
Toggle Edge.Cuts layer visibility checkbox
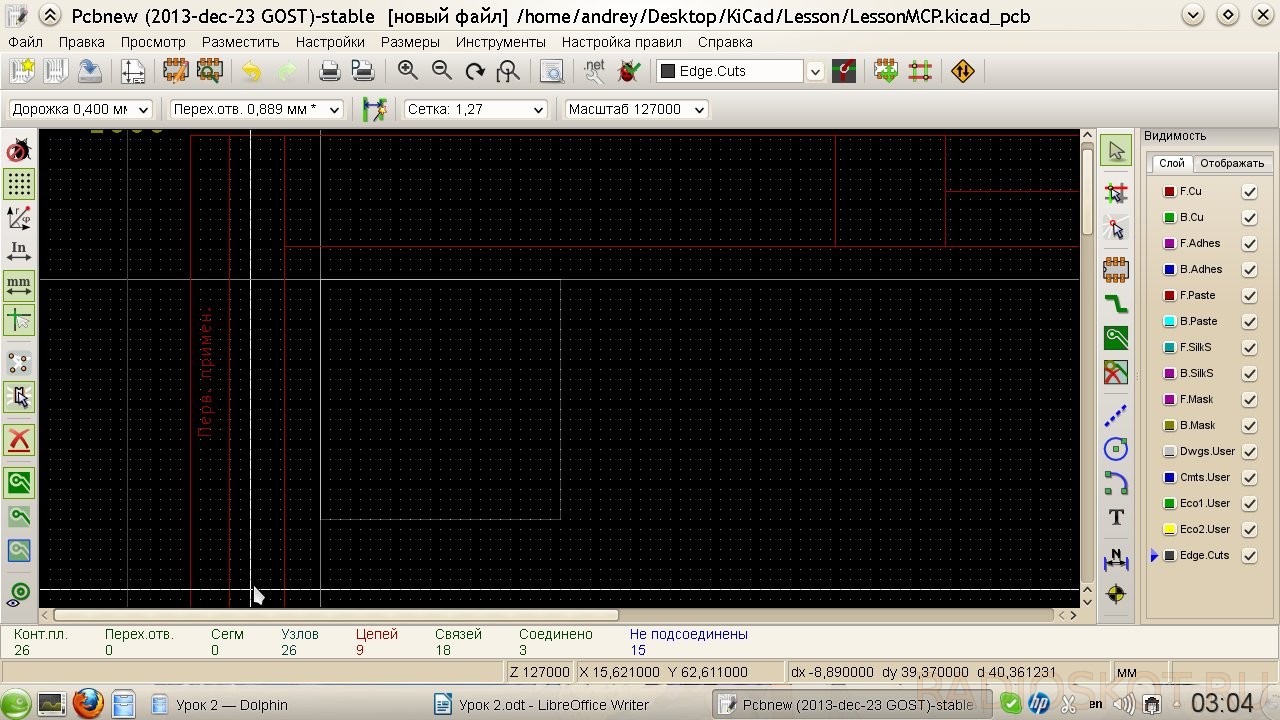[x=1249, y=555]
